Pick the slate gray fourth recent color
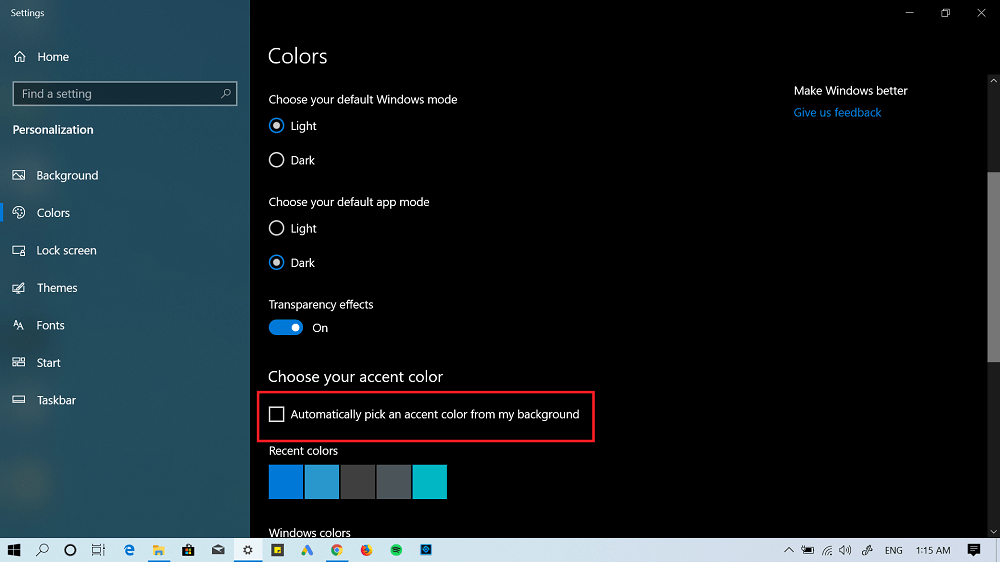This screenshot has height=562, width=1000. click(393, 482)
